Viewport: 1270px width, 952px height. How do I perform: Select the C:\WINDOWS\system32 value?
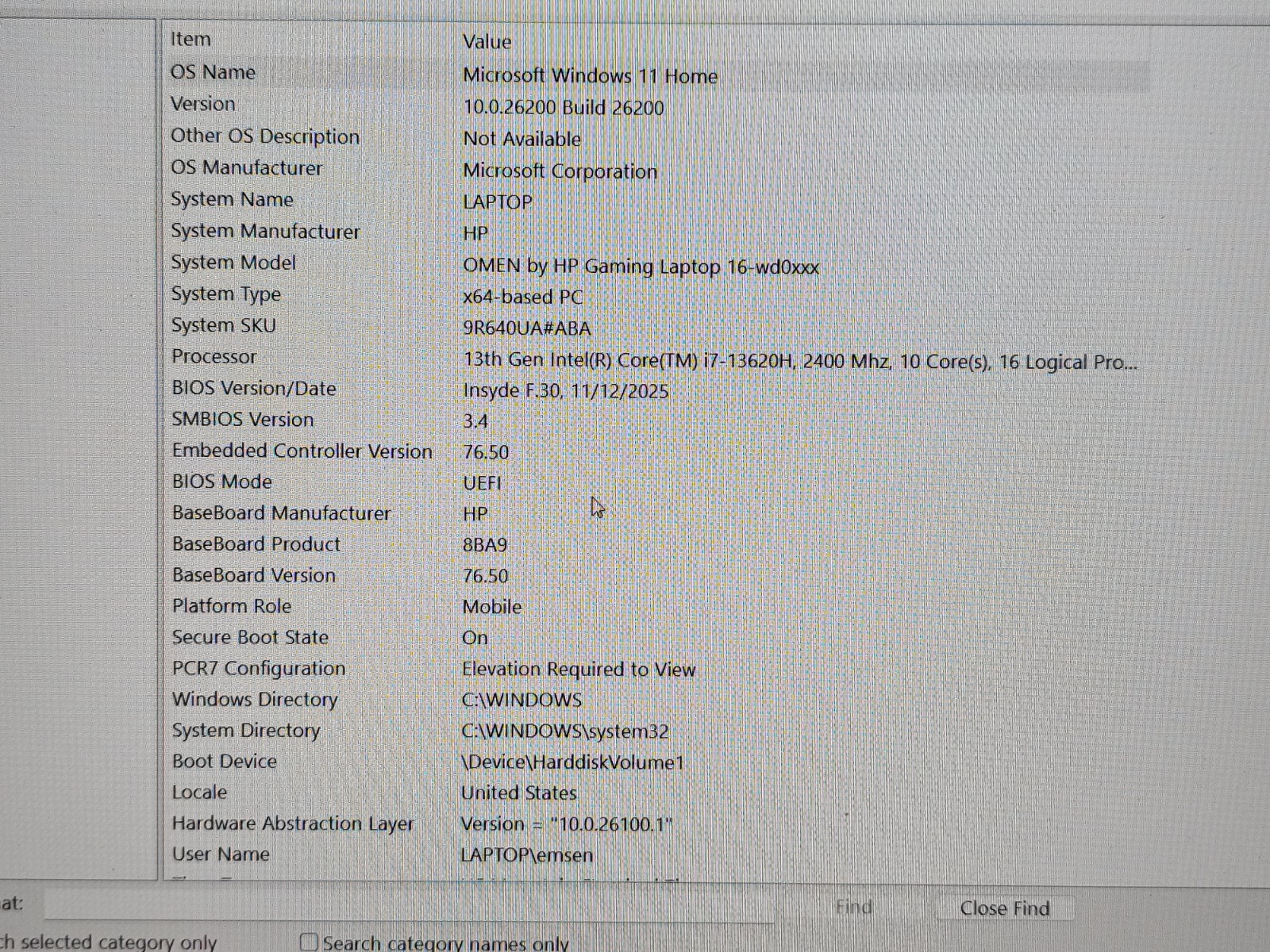click(x=565, y=731)
